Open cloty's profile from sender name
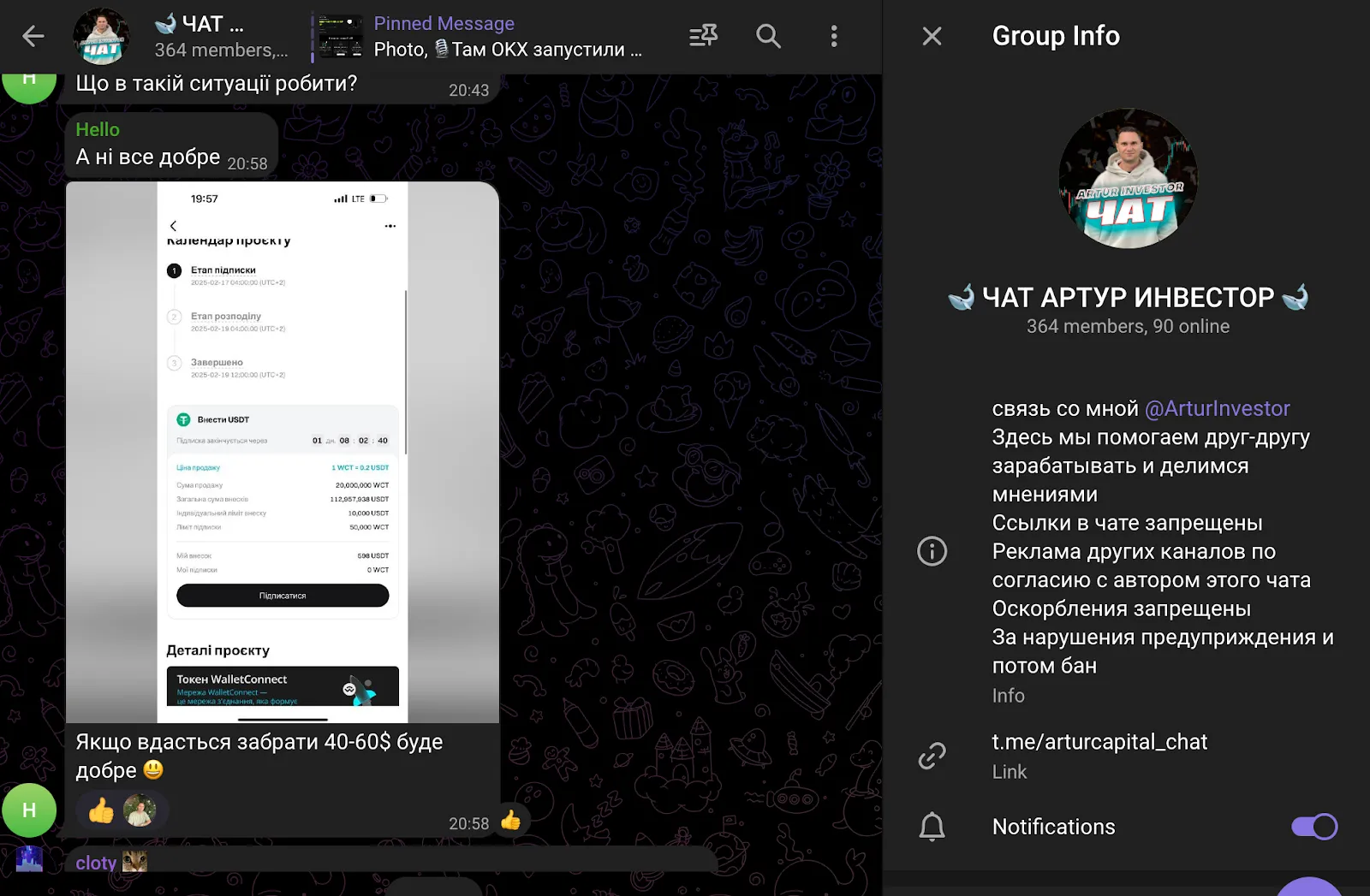The image size is (1370, 896). tap(96, 863)
